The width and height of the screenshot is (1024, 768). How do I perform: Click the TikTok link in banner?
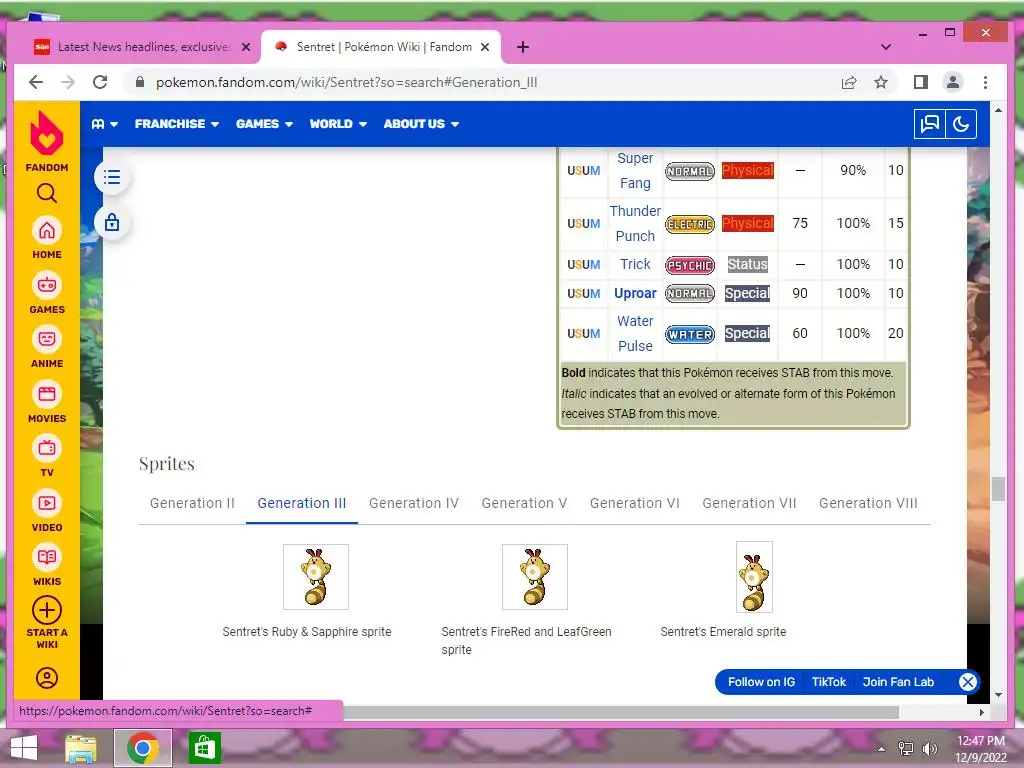(x=829, y=682)
